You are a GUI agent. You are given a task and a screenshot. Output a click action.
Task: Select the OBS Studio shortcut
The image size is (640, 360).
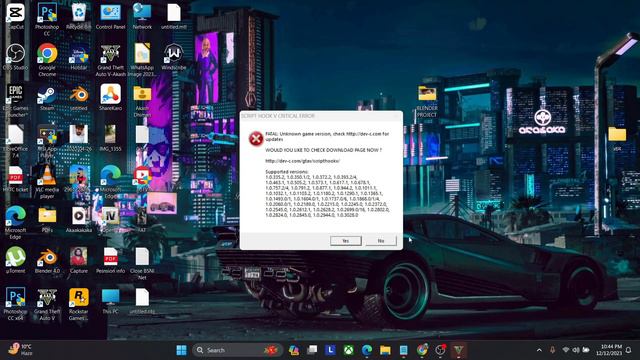[16, 57]
